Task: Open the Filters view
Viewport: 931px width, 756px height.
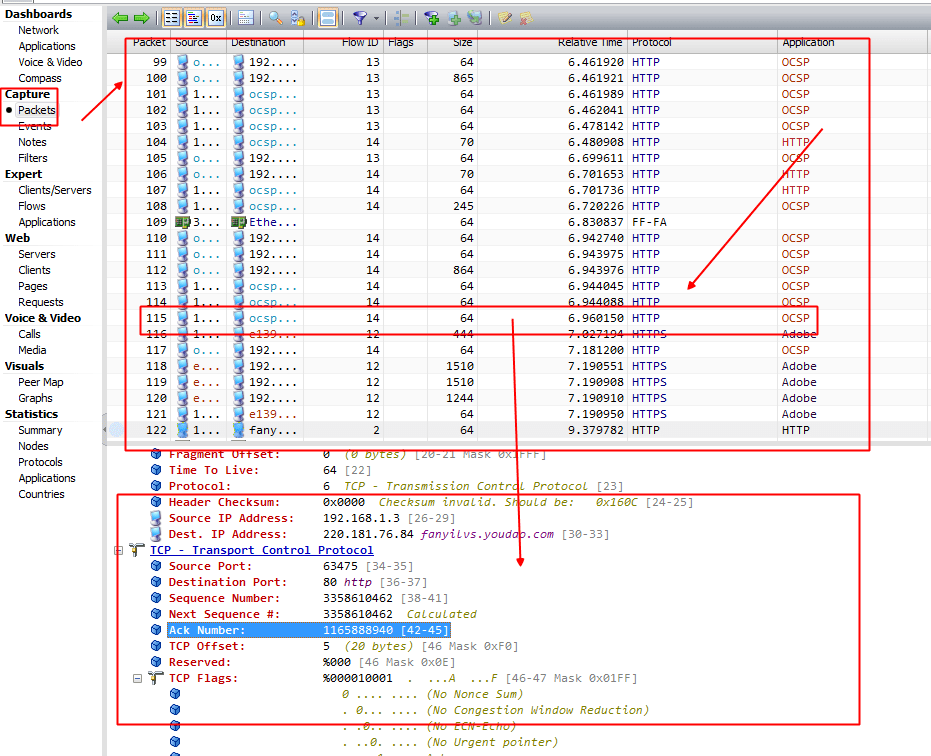Action: 33,159
